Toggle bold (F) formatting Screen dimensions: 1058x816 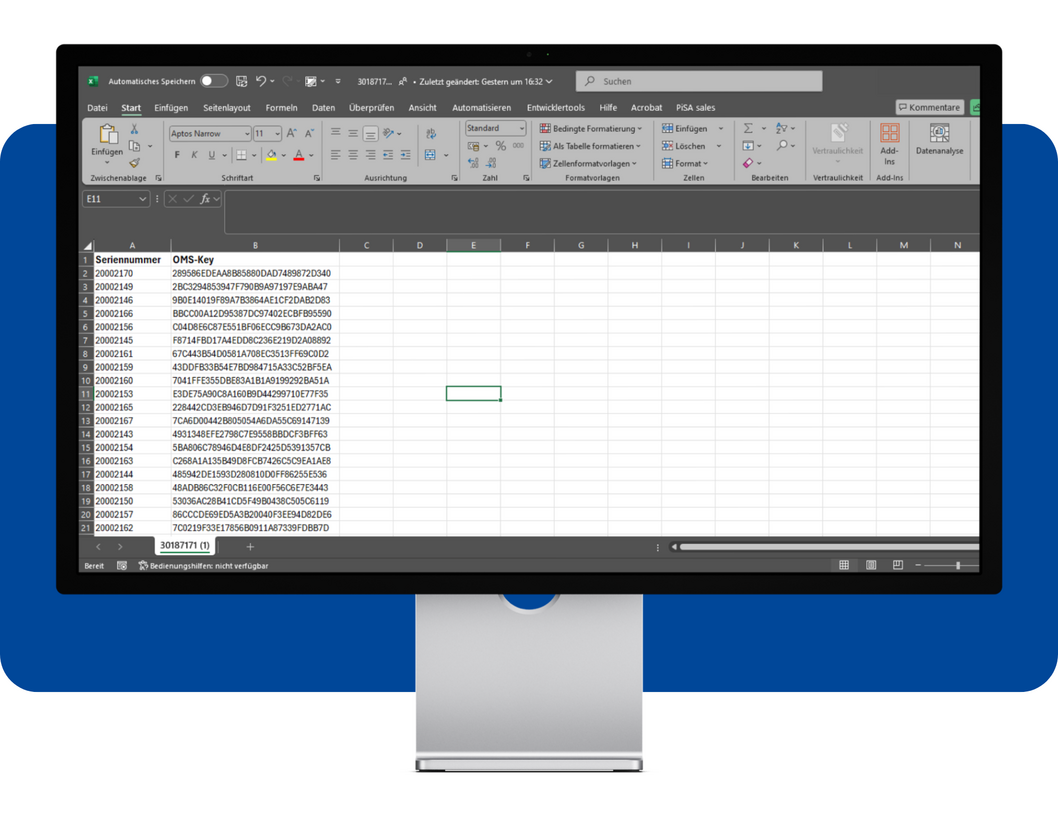(x=177, y=155)
